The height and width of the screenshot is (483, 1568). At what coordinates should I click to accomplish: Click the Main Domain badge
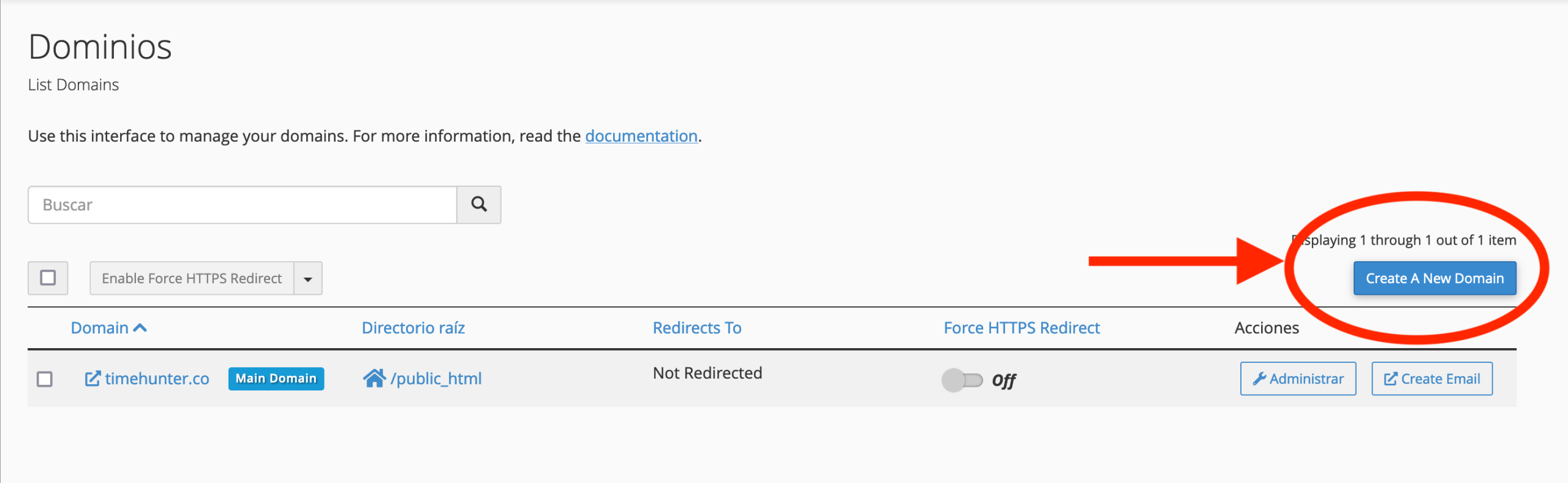[x=276, y=379]
